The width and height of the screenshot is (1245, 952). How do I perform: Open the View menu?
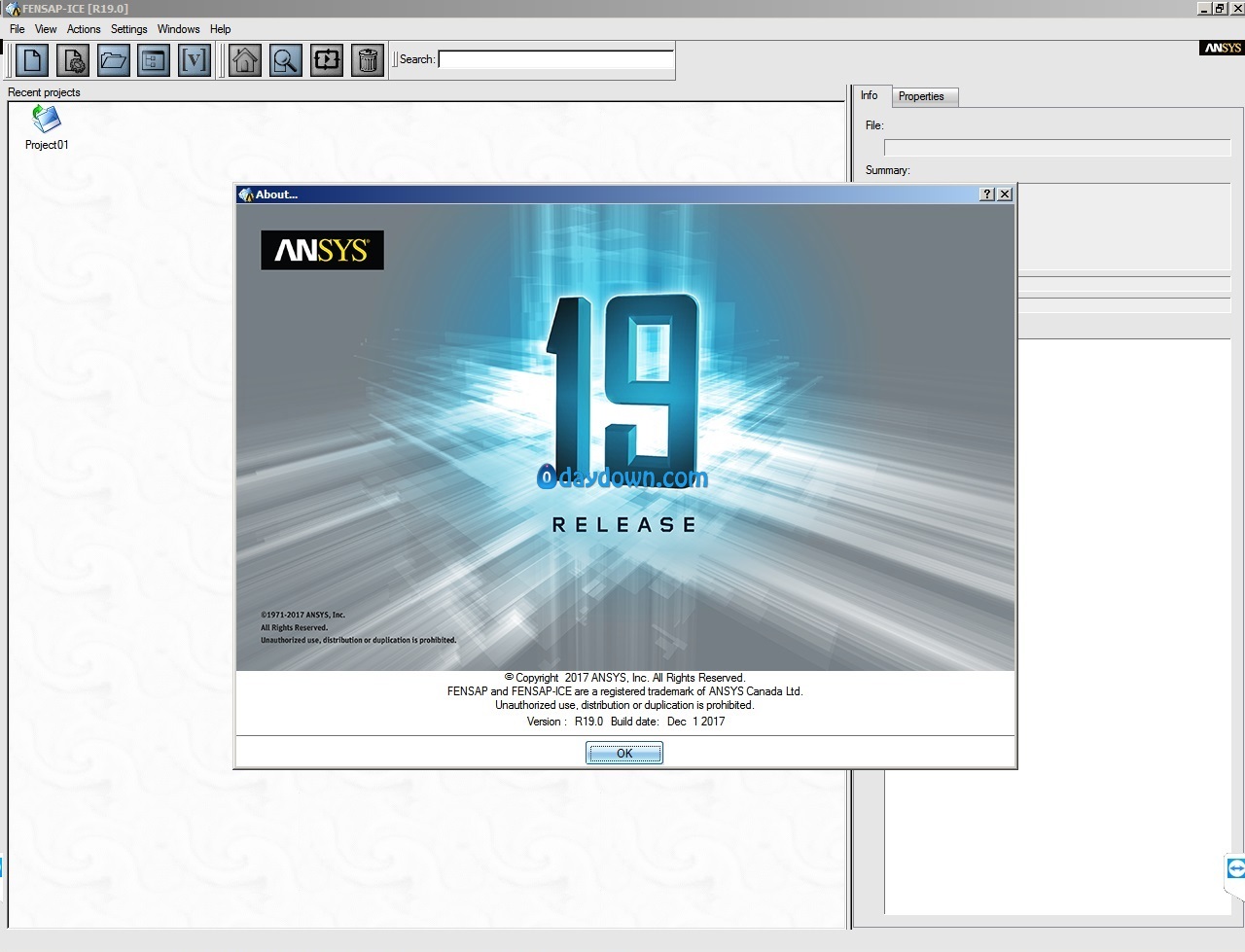(46, 29)
